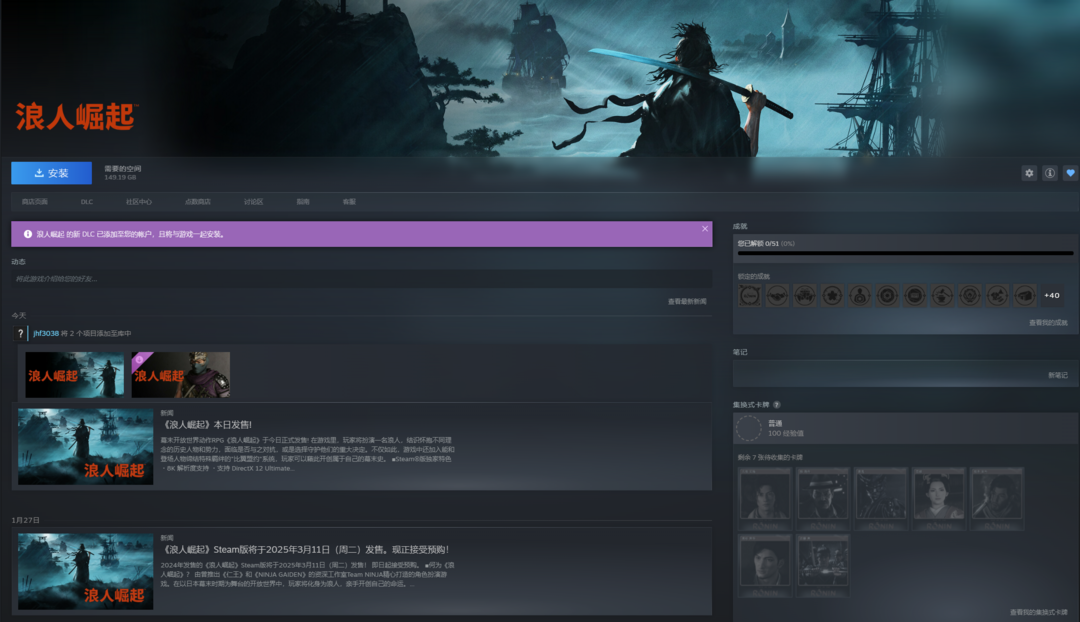Open the 指南 tab
Screen dimensions: 1080x622
pyautogui.click(x=303, y=202)
